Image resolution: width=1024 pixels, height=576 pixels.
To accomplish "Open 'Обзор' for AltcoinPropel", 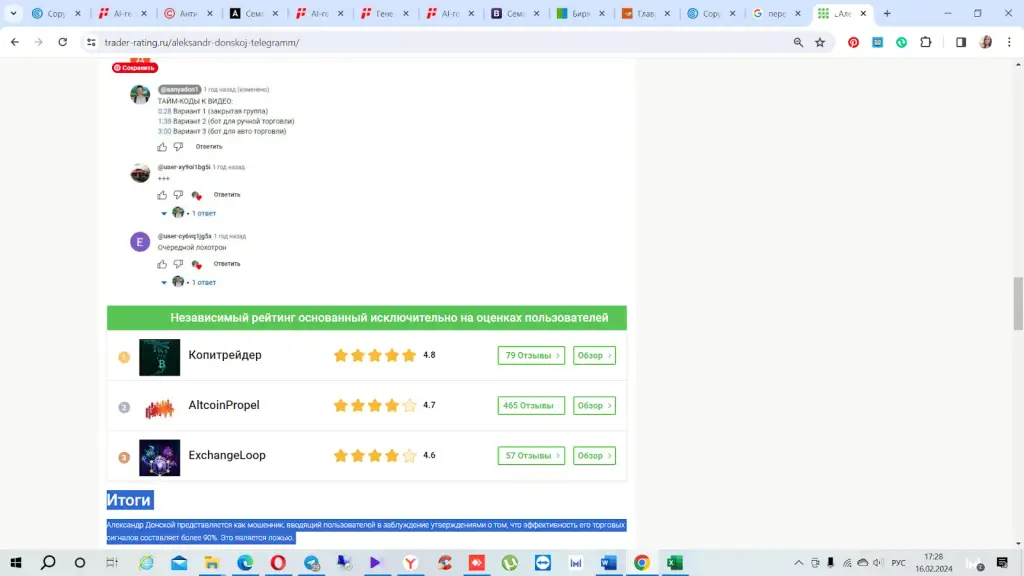I will (x=594, y=406).
